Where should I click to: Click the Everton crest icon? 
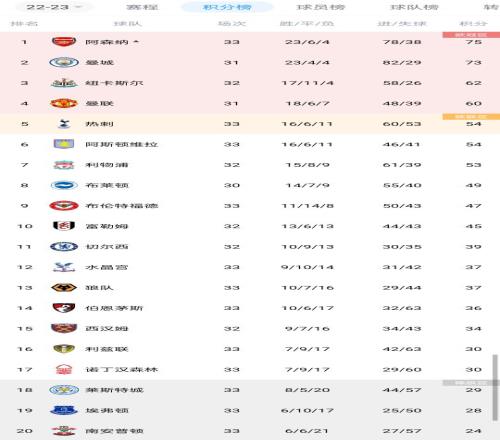64,410
